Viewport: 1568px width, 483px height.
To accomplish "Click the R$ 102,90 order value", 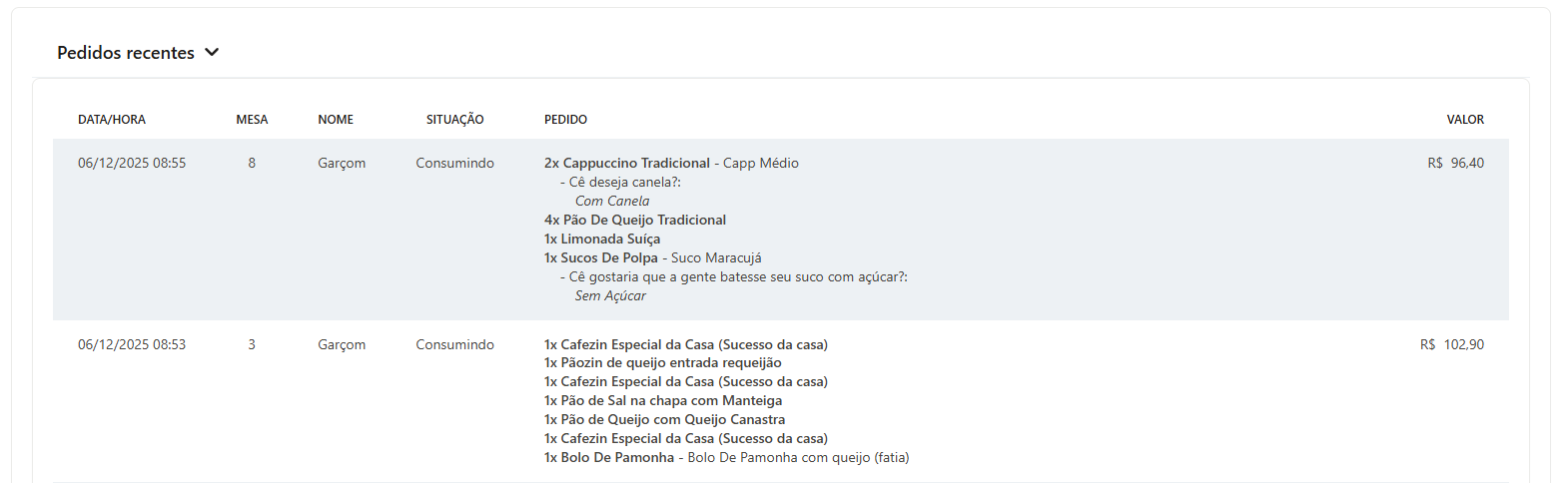I will (1452, 344).
